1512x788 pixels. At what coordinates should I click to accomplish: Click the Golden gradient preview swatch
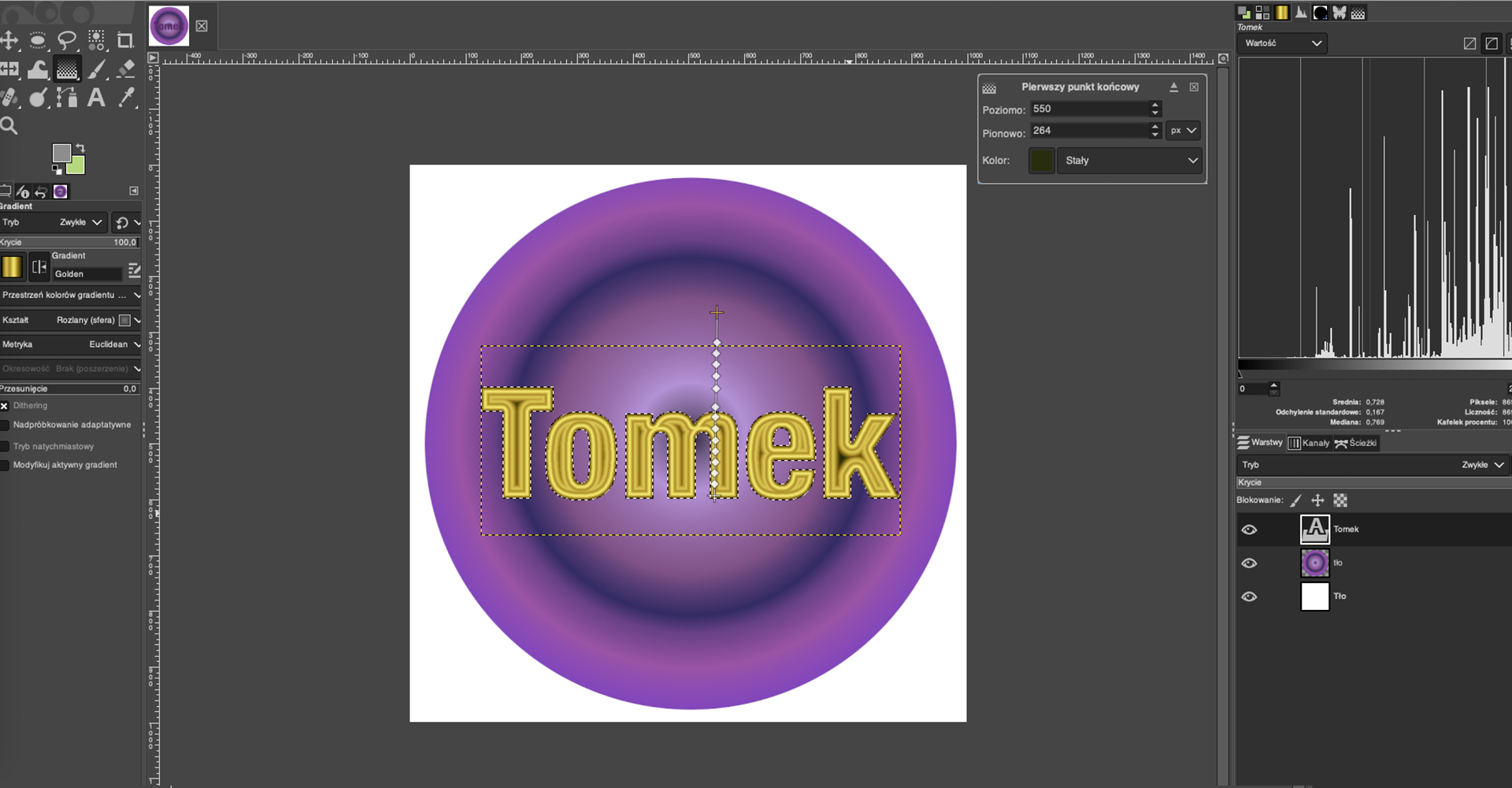(x=12, y=267)
